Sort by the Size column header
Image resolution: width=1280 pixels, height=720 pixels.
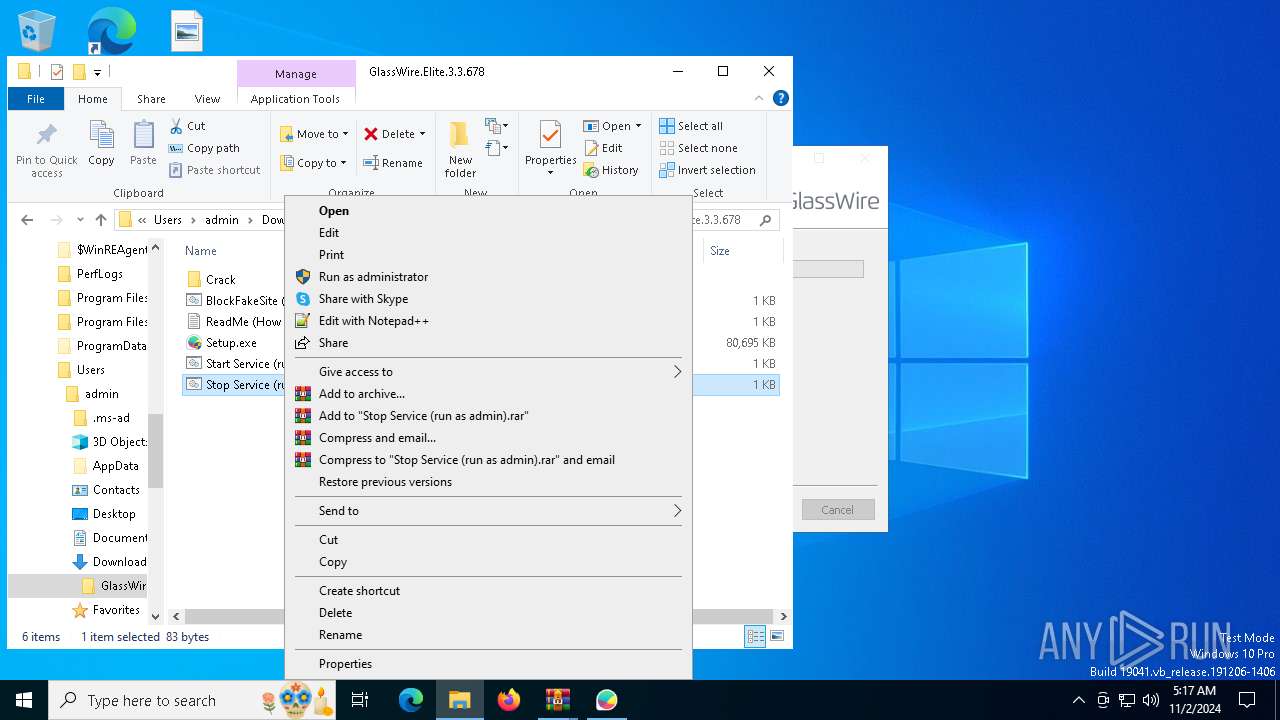pyautogui.click(x=720, y=251)
